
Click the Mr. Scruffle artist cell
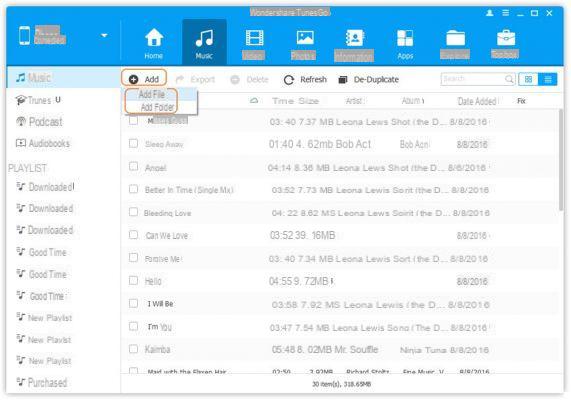click(x=356, y=350)
